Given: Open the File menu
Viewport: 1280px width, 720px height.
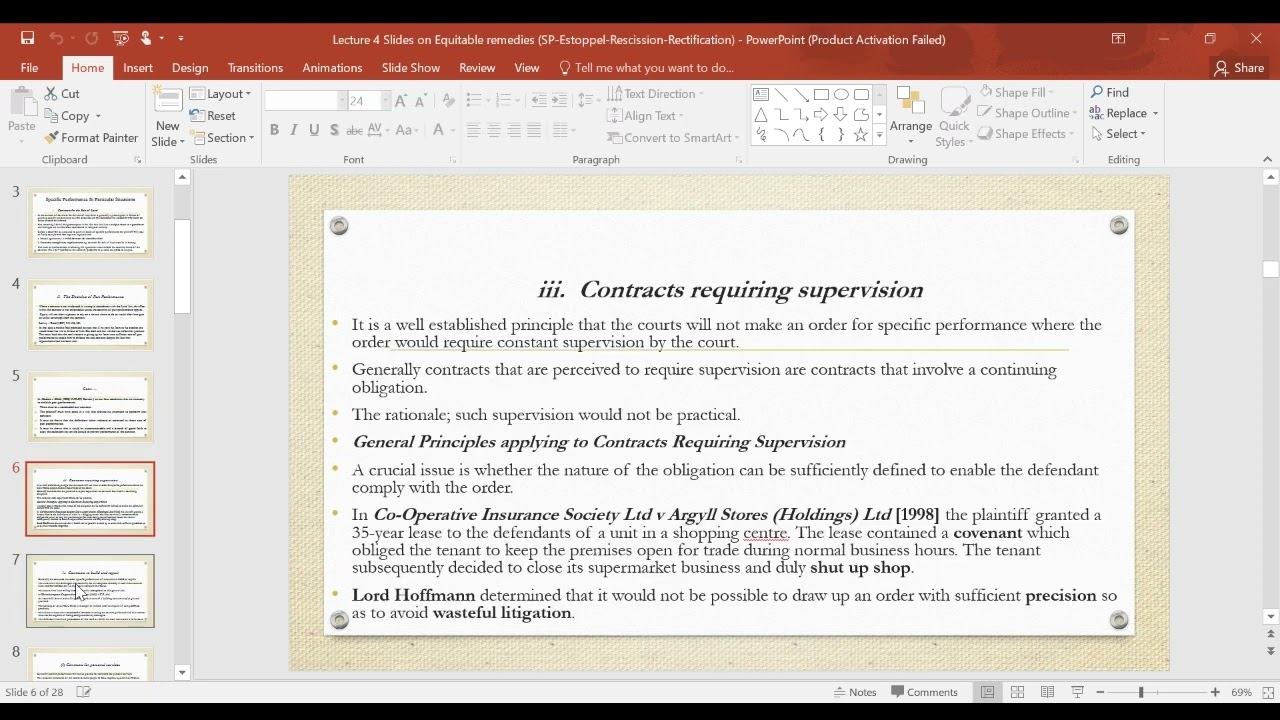Looking at the screenshot, I should [x=29, y=68].
